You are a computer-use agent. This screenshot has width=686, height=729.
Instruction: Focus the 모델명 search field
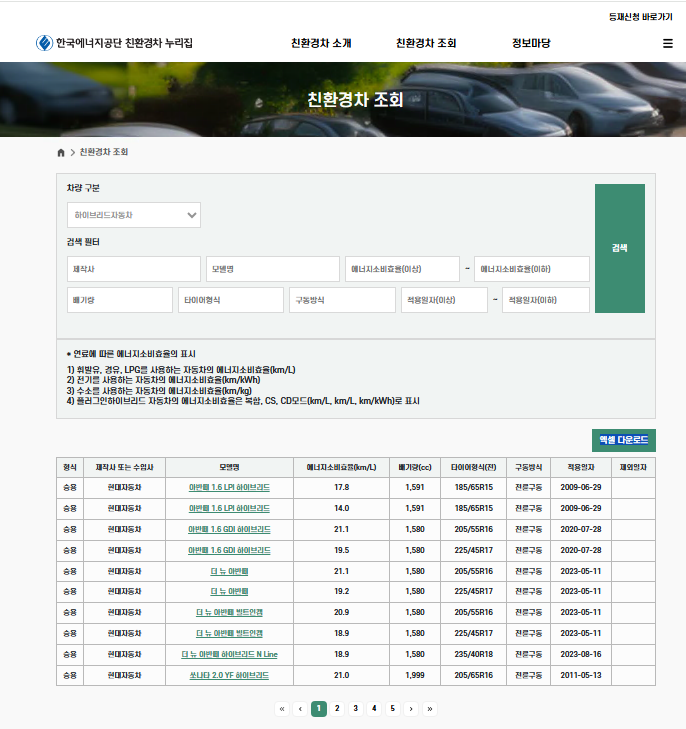[x=272, y=269]
